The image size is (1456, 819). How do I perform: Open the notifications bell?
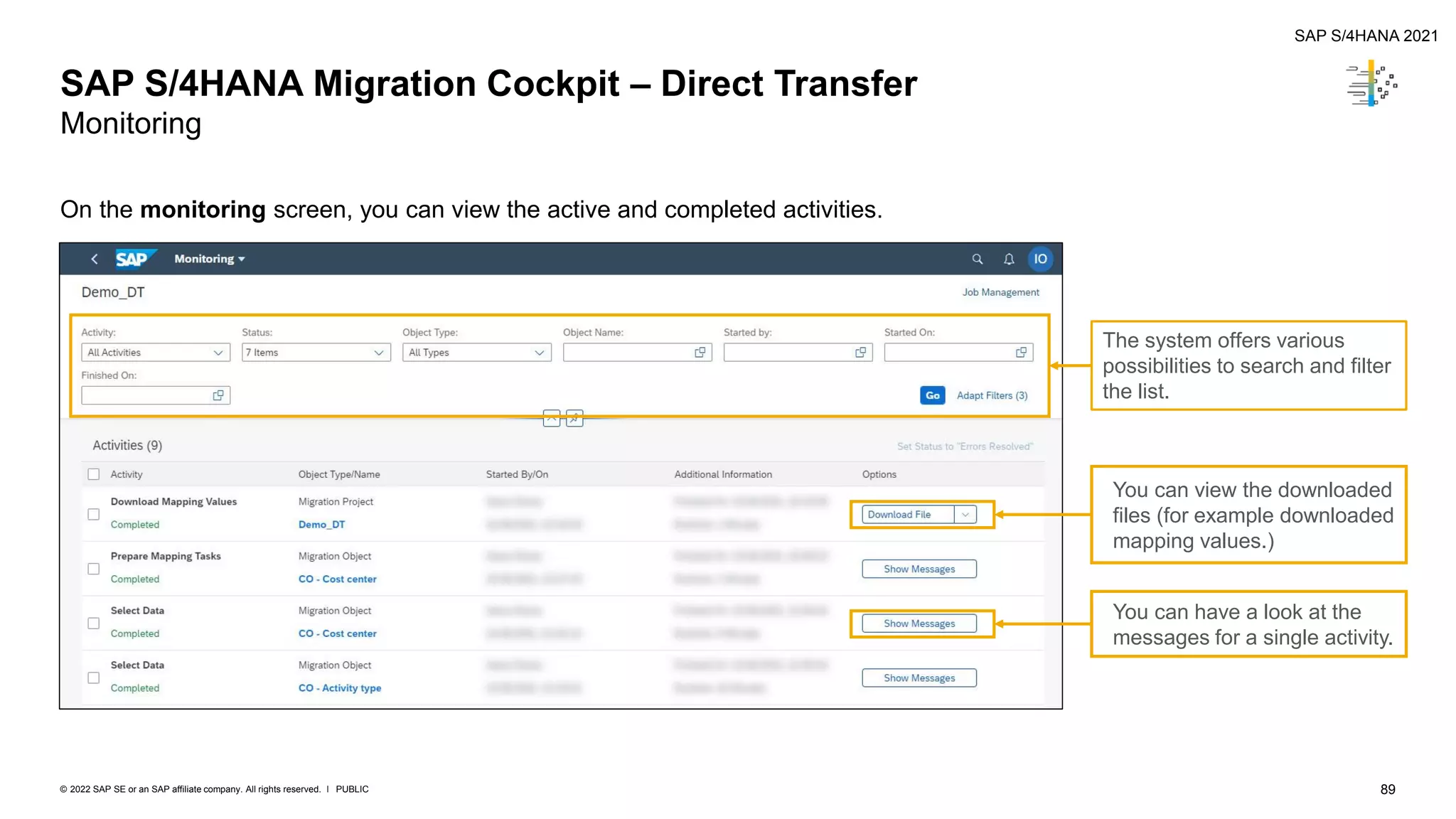tap(1009, 259)
